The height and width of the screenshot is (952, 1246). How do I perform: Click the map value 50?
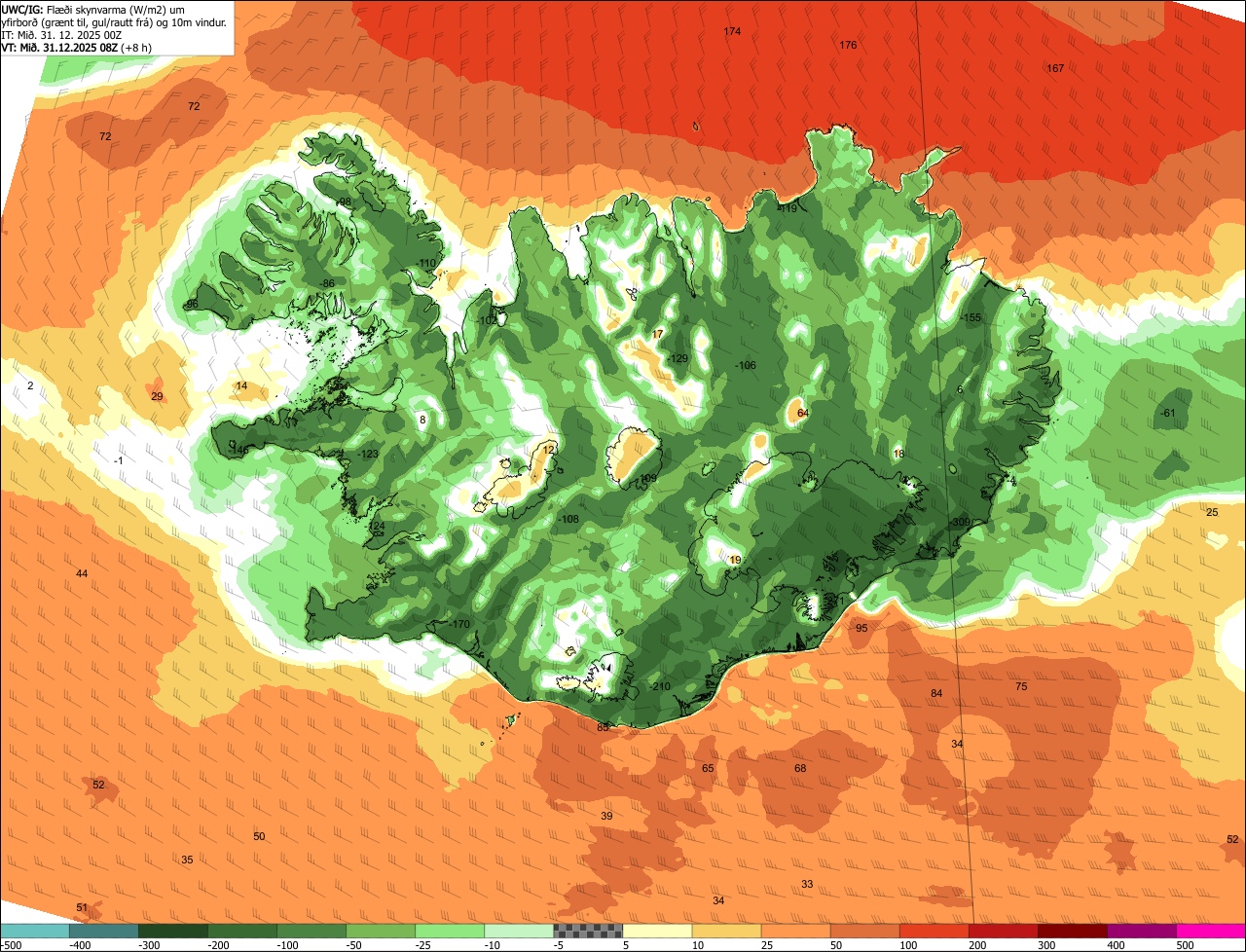259,836
